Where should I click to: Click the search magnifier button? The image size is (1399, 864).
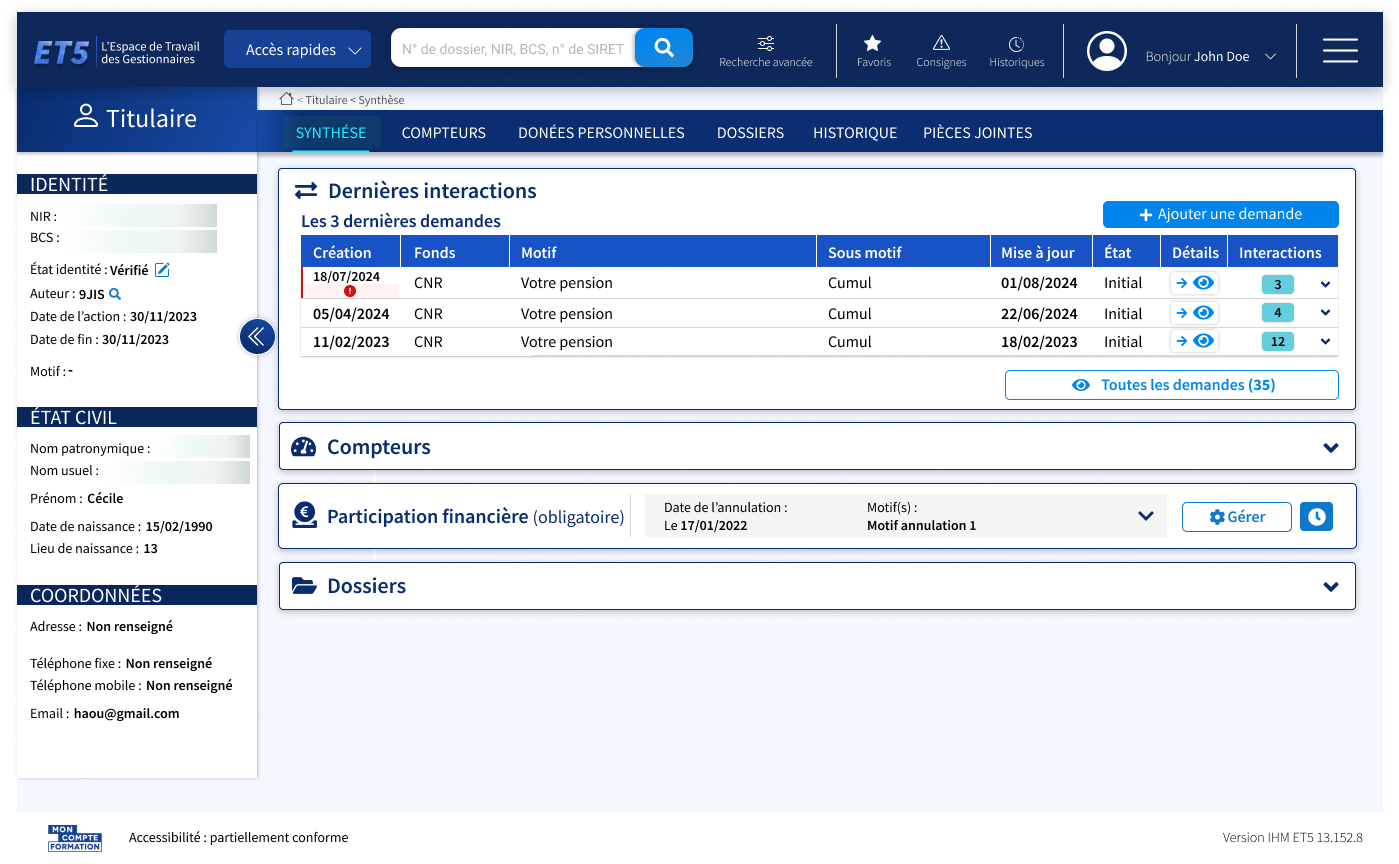pyautogui.click(x=663, y=47)
